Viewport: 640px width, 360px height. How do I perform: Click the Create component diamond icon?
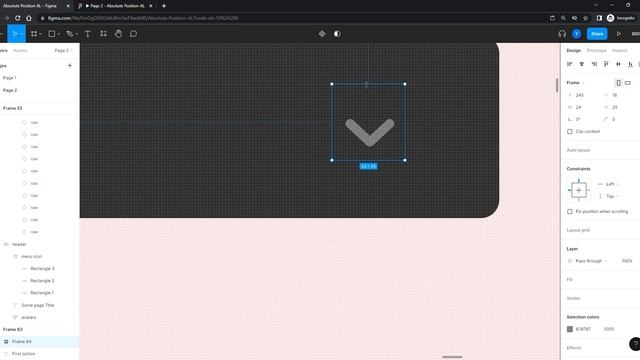[x=322, y=34]
